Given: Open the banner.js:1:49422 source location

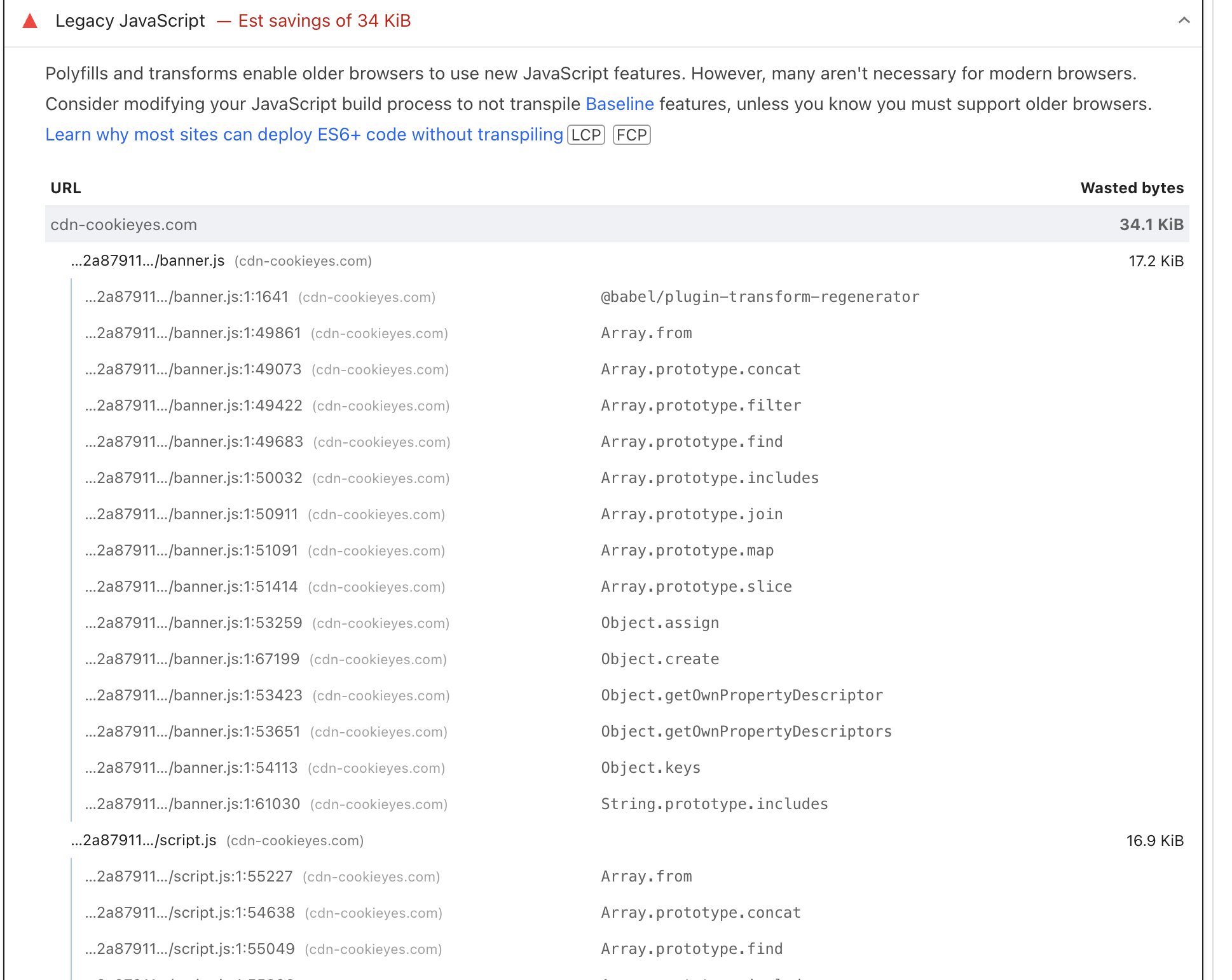Looking at the screenshot, I should (194, 405).
